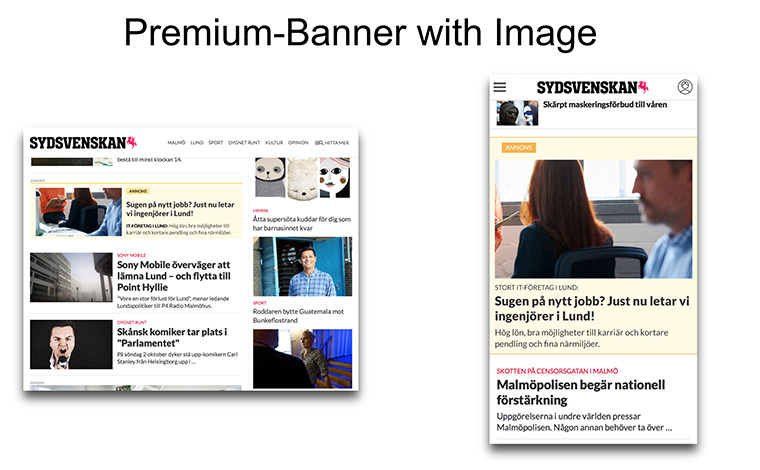Click the ANNONS badge in the mobile banner
The image size is (760, 470).
[x=519, y=147]
